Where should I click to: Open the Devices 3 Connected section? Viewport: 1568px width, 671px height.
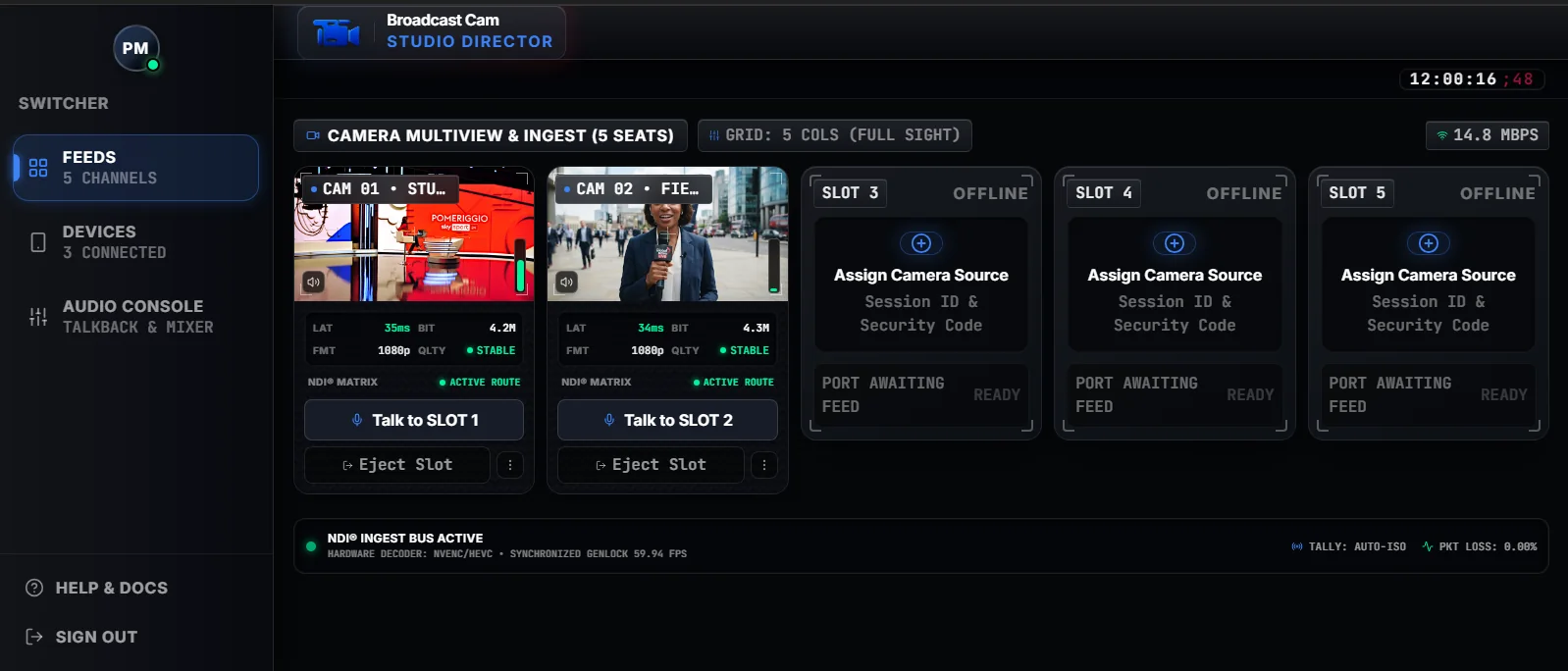click(136, 242)
